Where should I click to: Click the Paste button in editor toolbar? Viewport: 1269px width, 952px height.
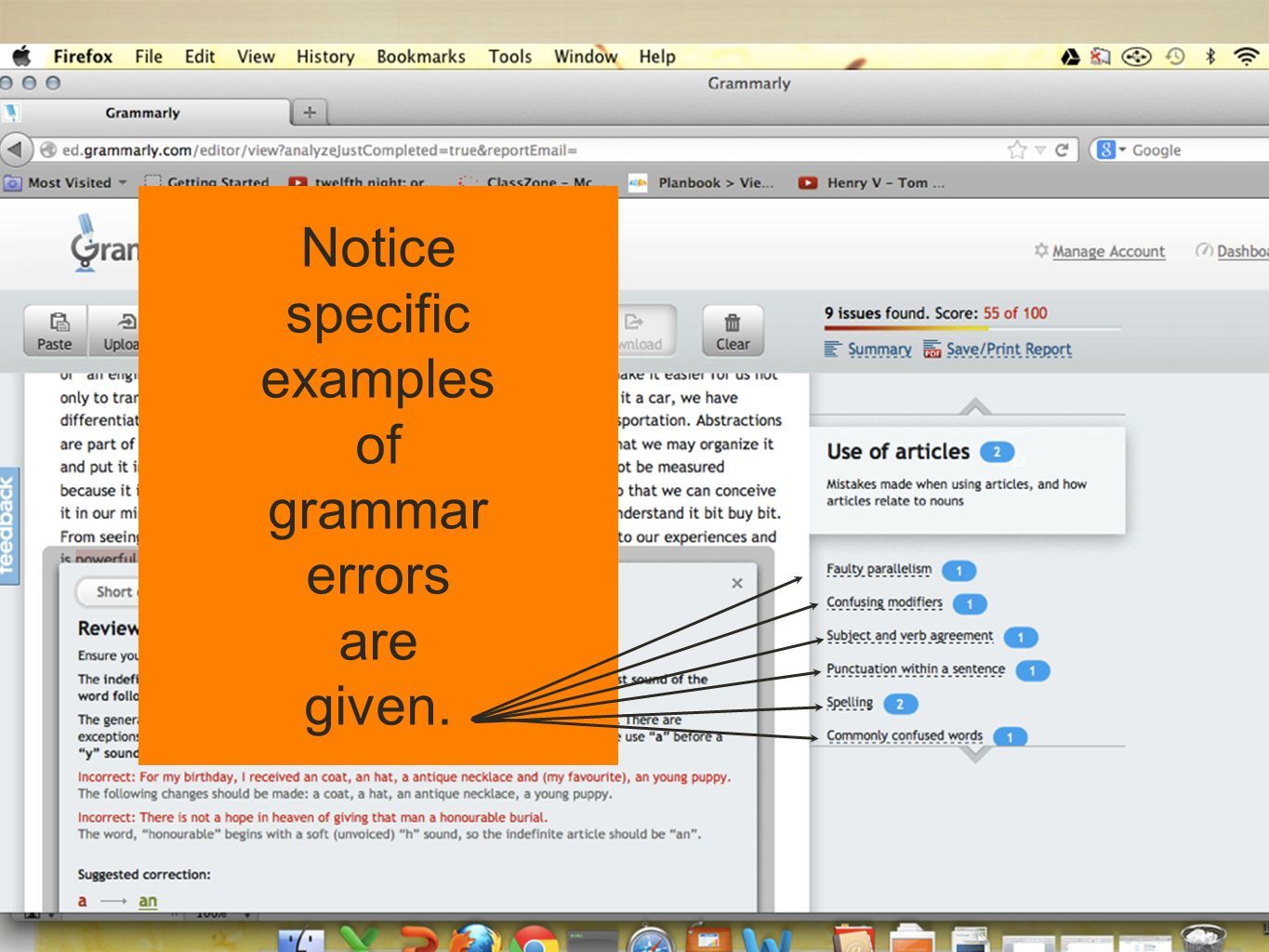tap(55, 330)
